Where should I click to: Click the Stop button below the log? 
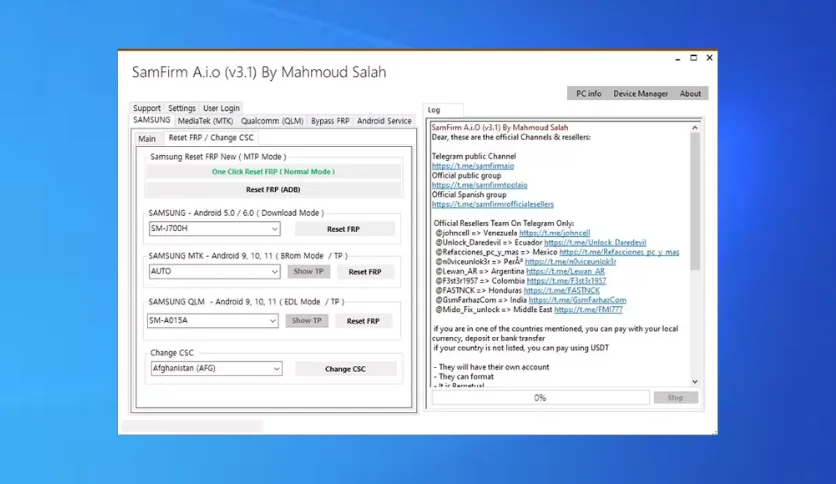point(675,398)
